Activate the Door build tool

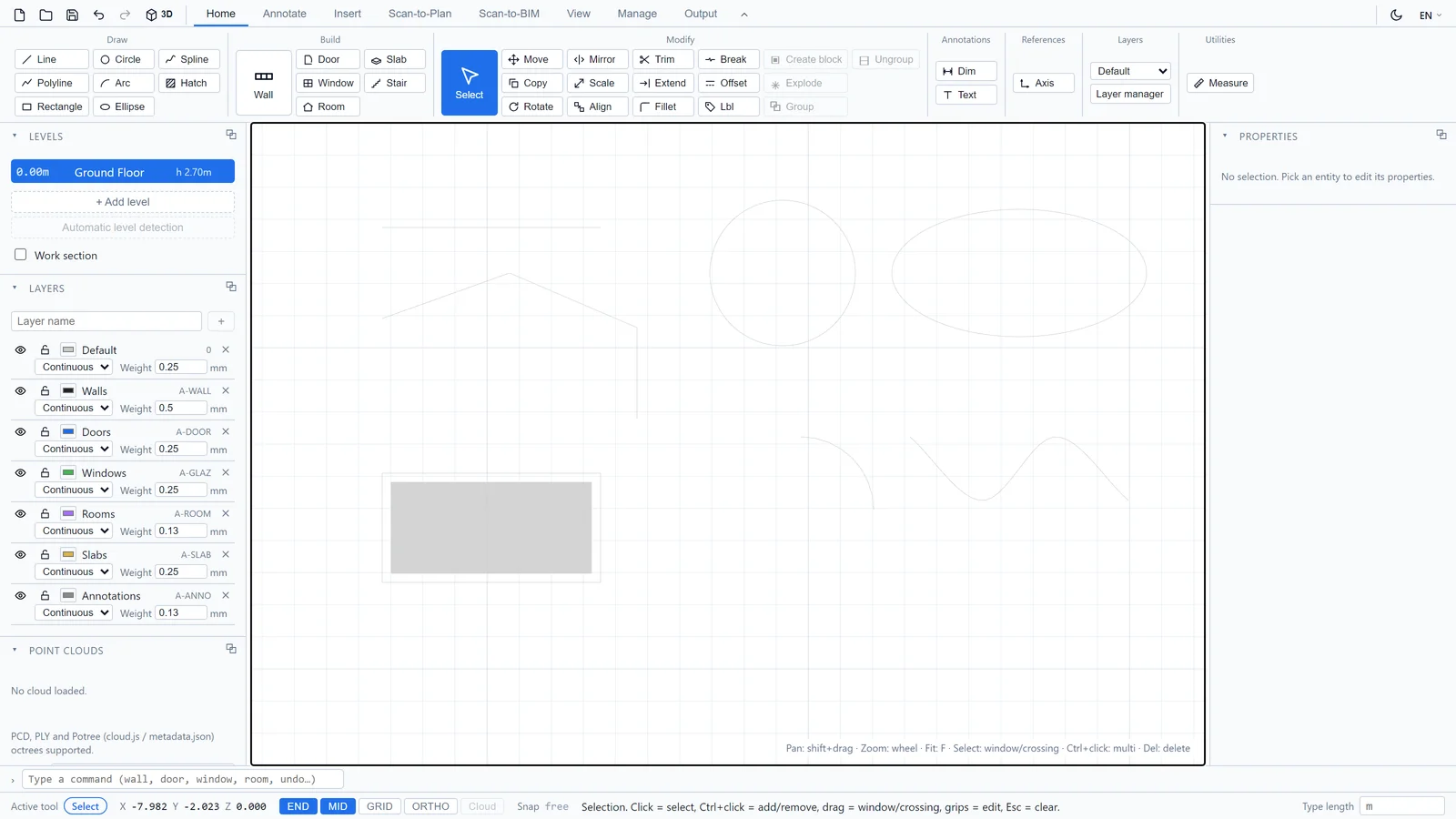pos(328,59)
